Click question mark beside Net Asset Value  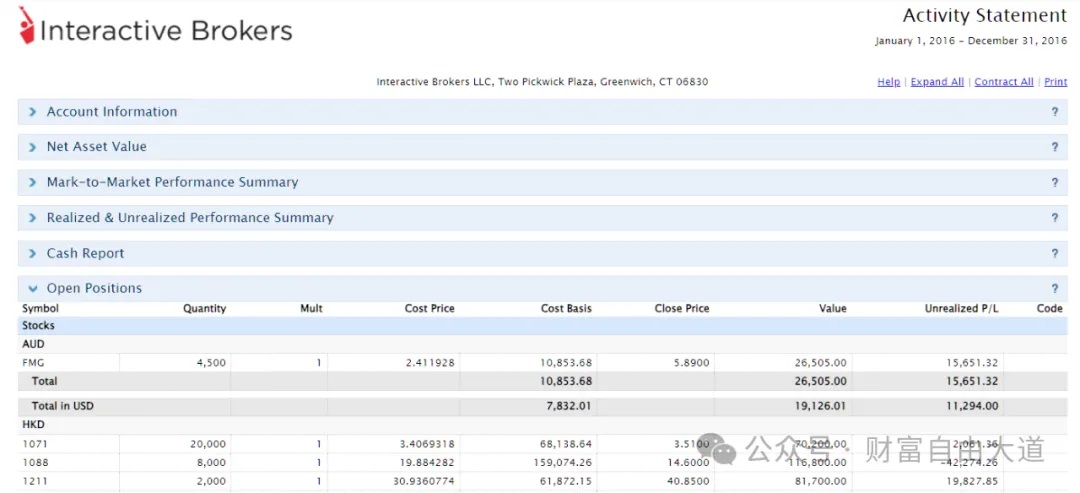coord(1054,147)
